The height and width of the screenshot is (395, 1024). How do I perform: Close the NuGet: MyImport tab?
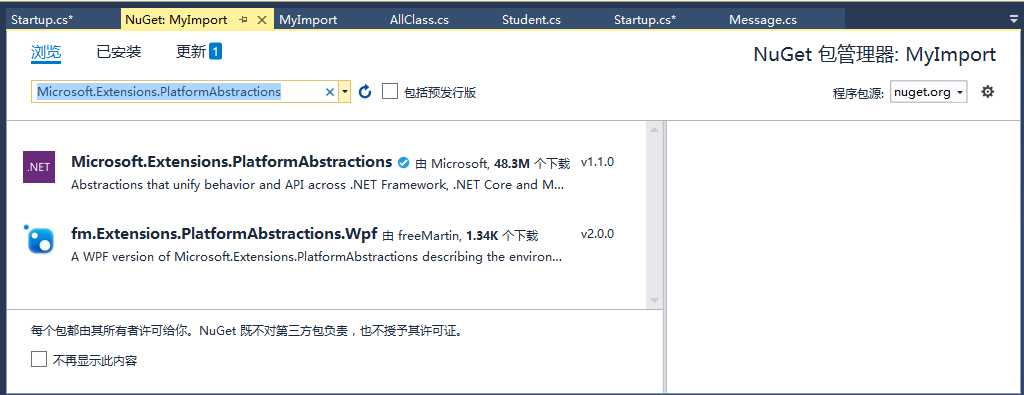[x=261, y=20]
